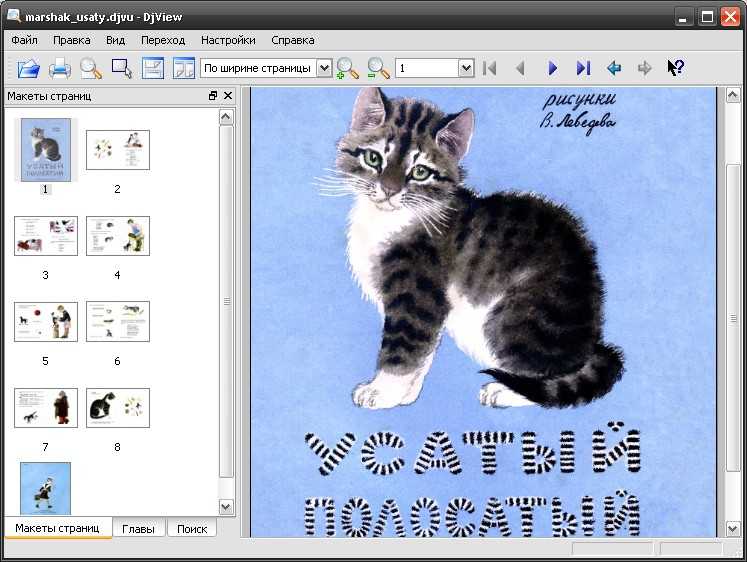This screenshot has height=562, width=747.
Task: Click the 'По ширине страницы' zoom field
Action: pyautogui.click(x=259, y=68)
